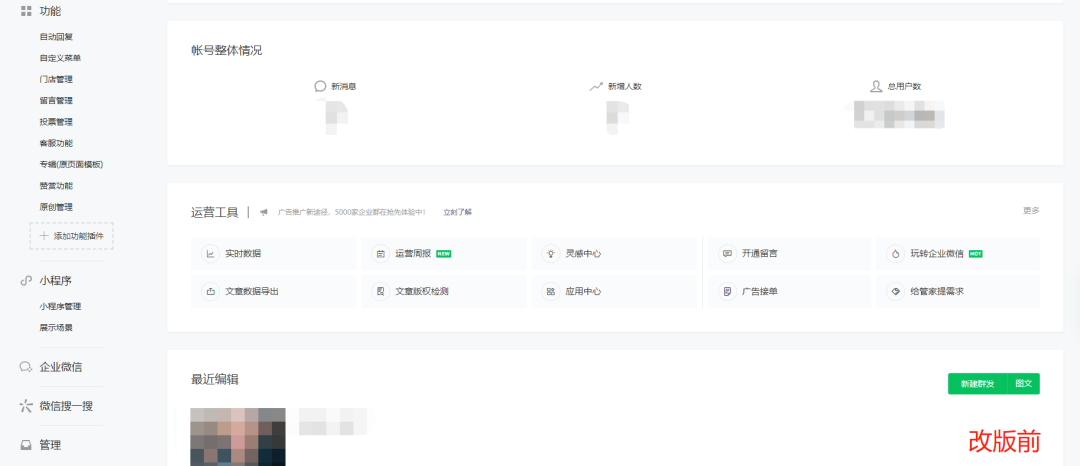Click the 实时数据 chart icon

pos(210,253)
